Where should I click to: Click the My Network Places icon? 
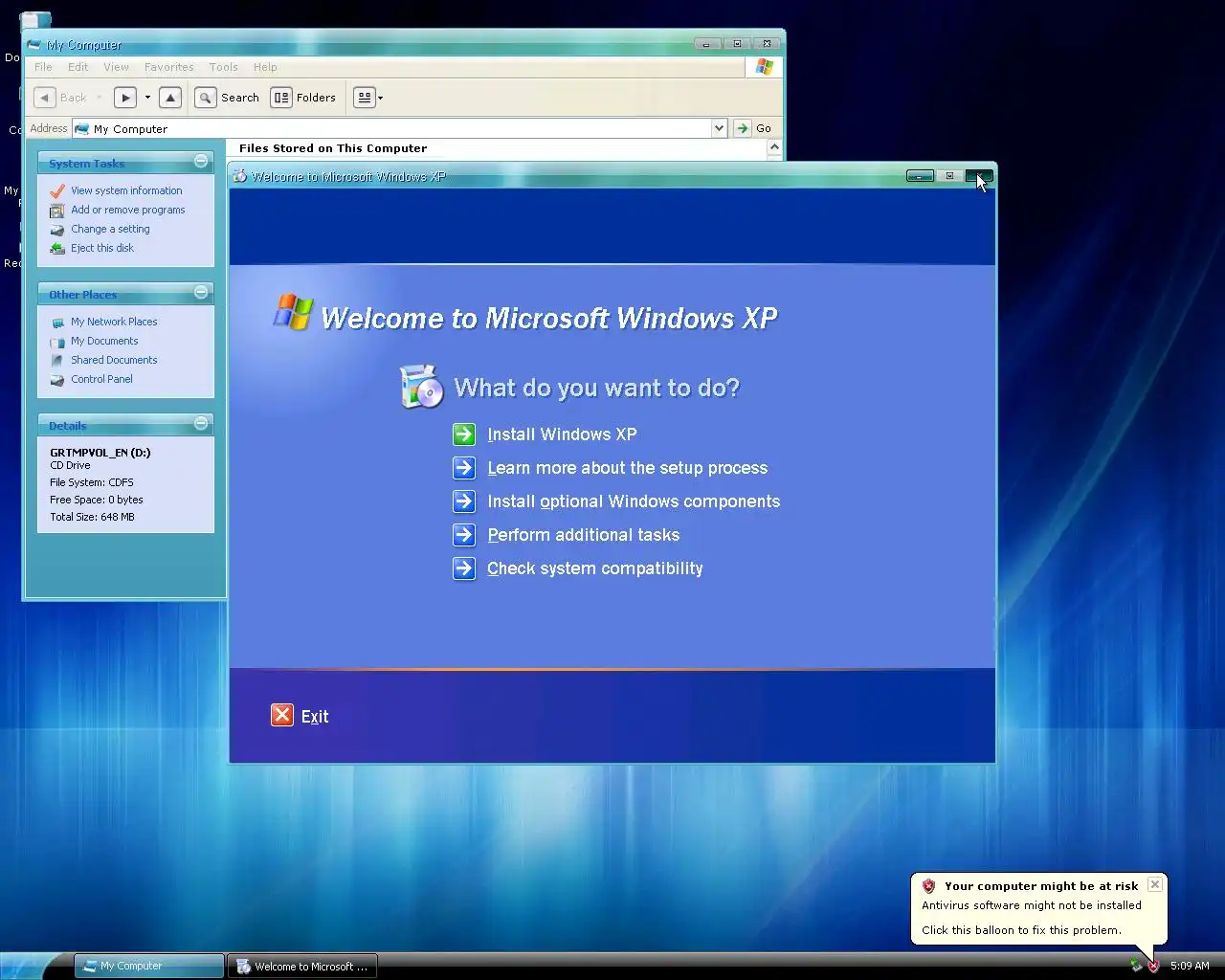click(57, 323)
